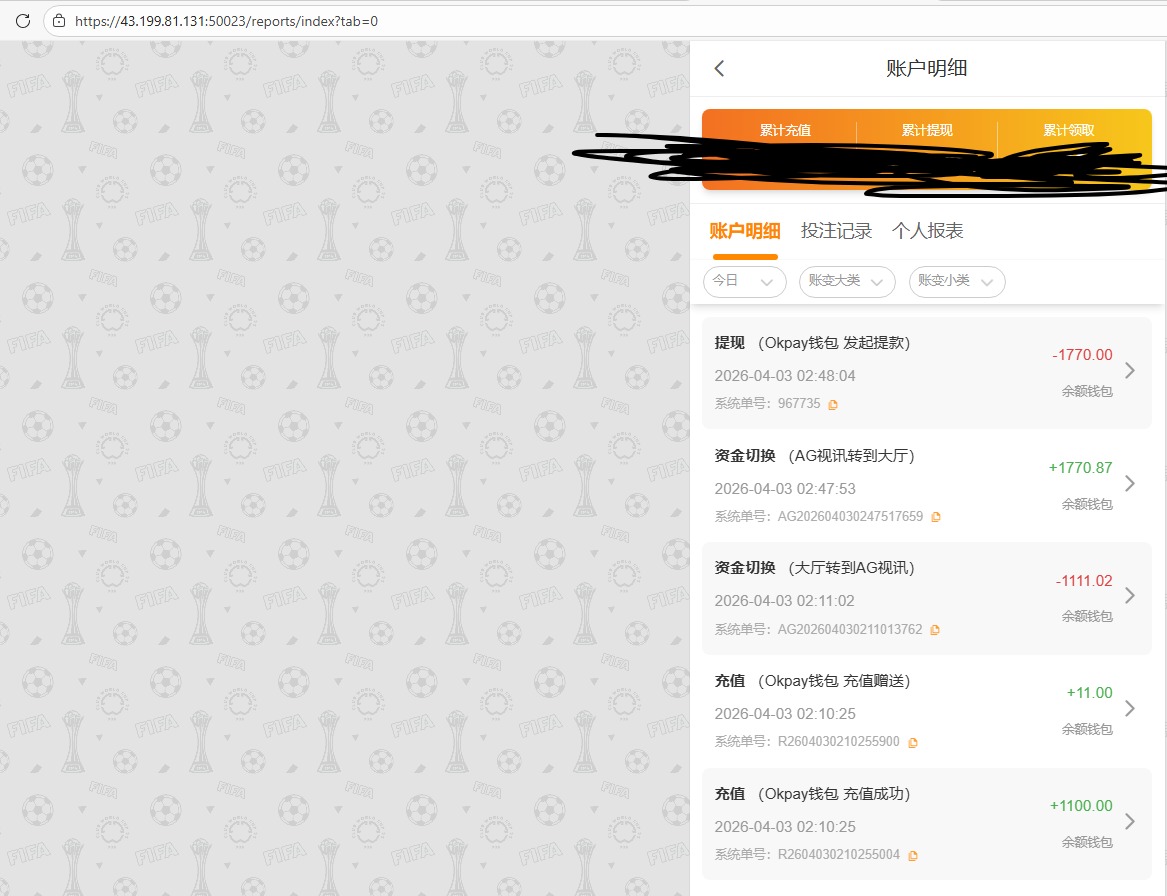This screenshot has height=896, width=1167.
Task: Open details arrow for -1111.02 transfer
Action: (x=1130, y=596)
